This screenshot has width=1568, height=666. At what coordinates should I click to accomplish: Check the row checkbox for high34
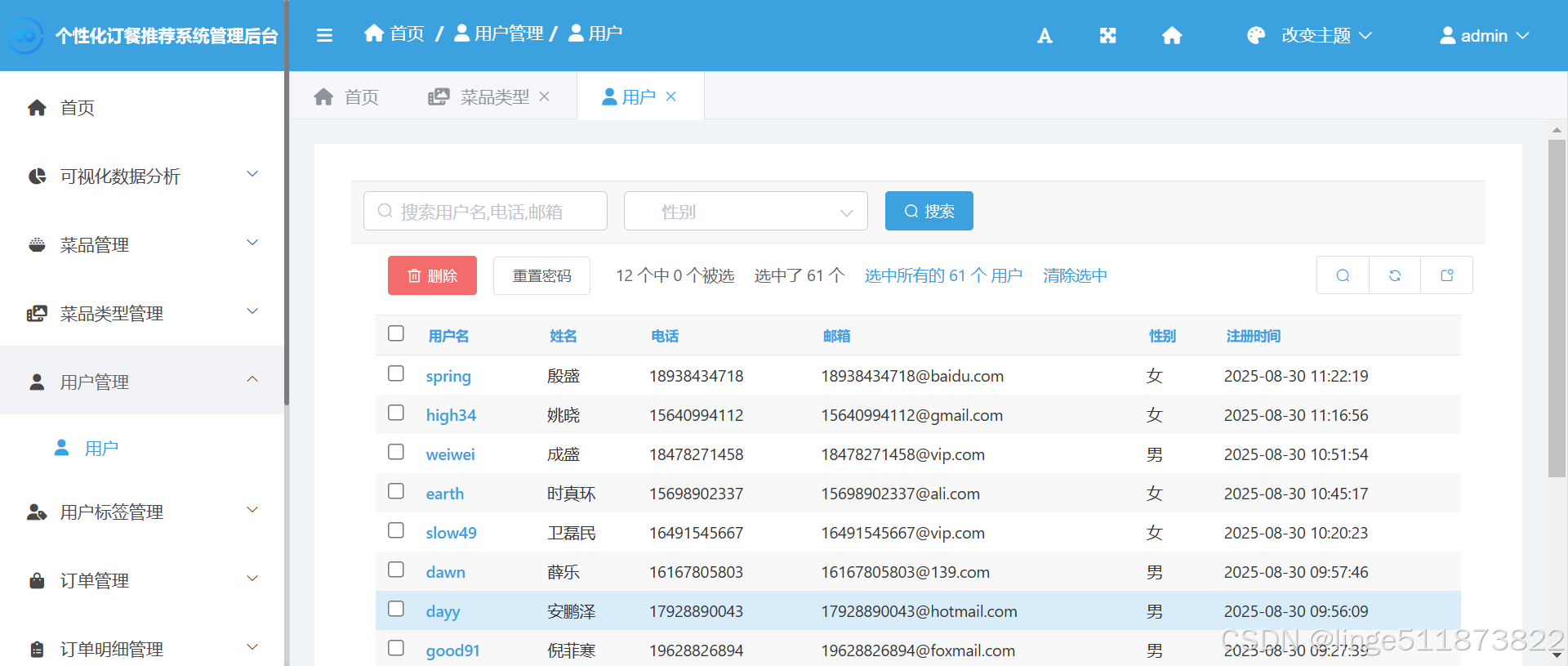[396, 413]
